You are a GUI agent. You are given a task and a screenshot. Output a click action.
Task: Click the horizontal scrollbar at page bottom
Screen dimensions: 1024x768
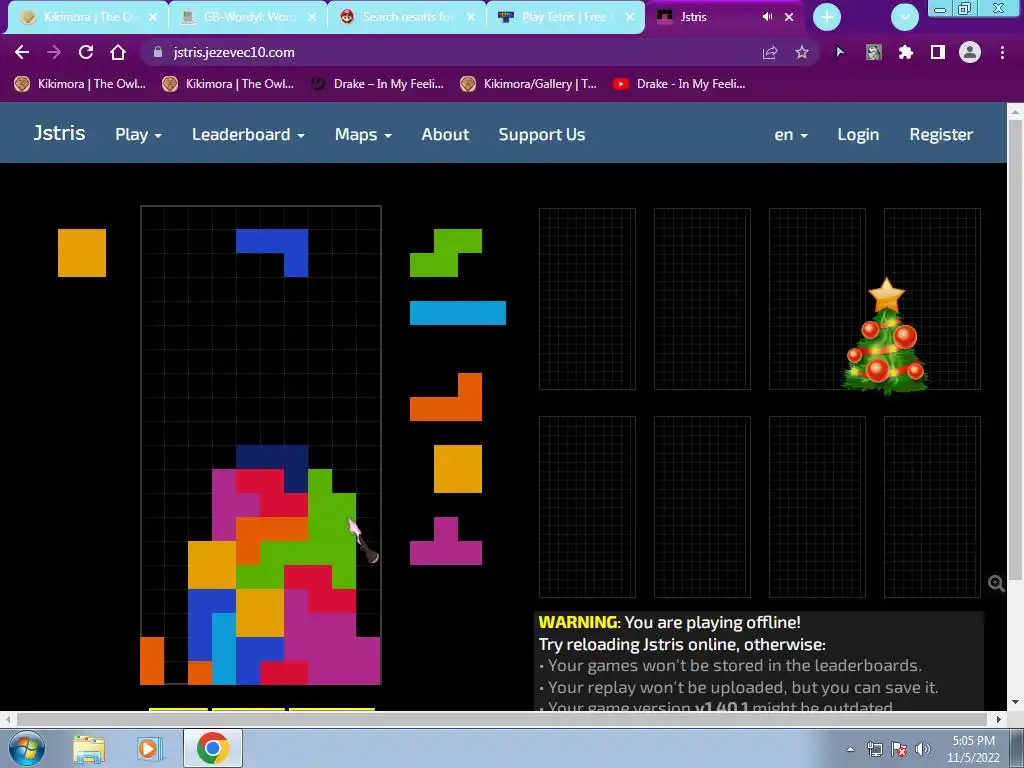[x=503, y=719]
